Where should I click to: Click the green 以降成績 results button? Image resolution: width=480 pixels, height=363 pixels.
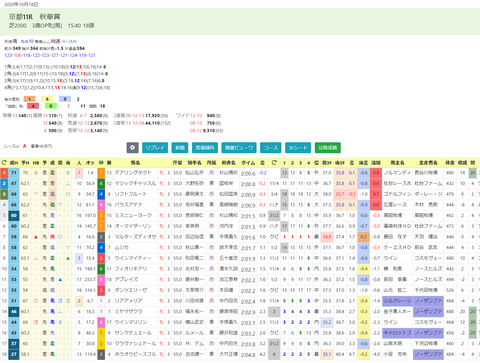pos(328,148)
